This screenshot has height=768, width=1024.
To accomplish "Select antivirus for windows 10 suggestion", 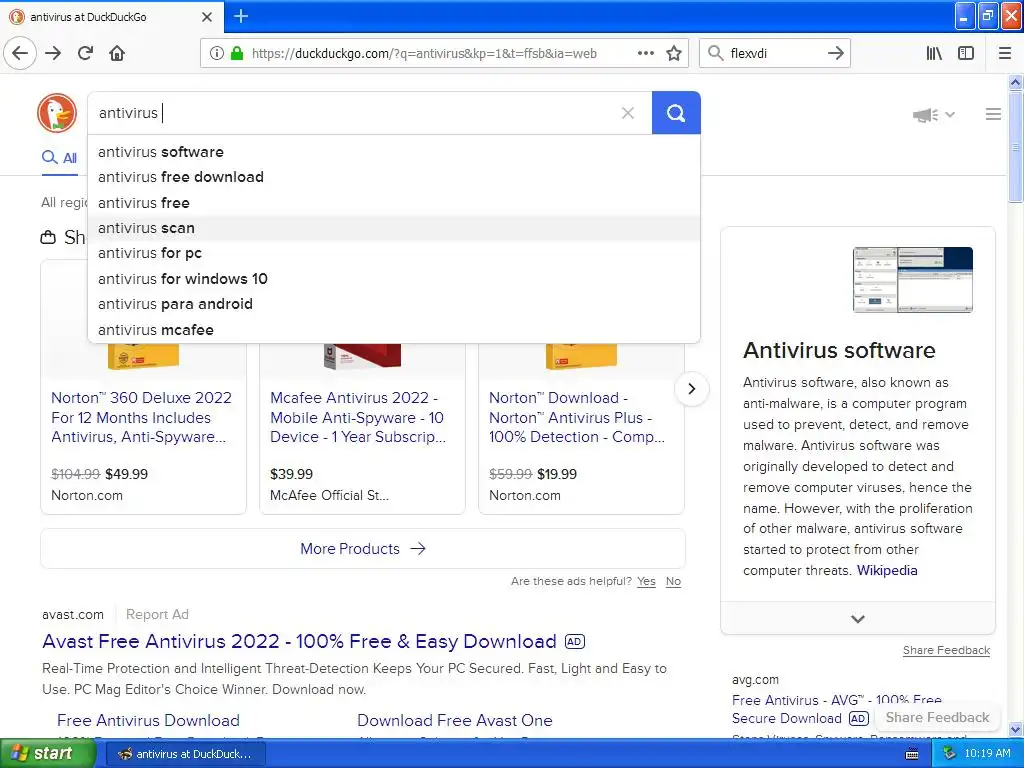I will coord(394,279).
